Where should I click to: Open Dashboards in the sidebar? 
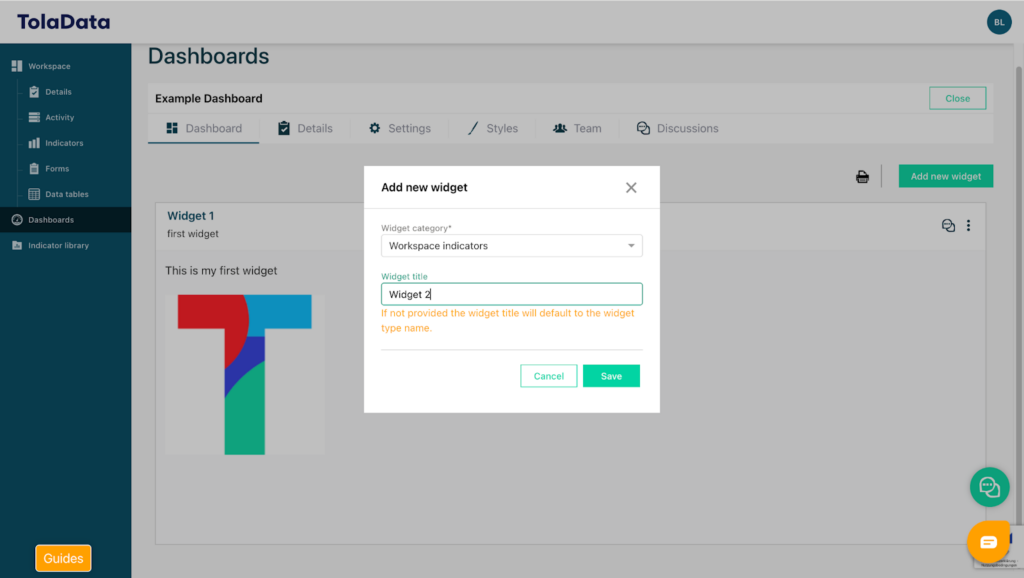point(51,220)
